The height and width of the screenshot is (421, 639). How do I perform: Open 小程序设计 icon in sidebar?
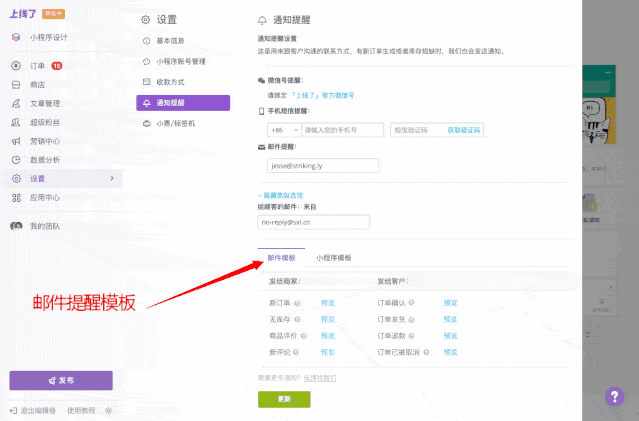[16, 37]
